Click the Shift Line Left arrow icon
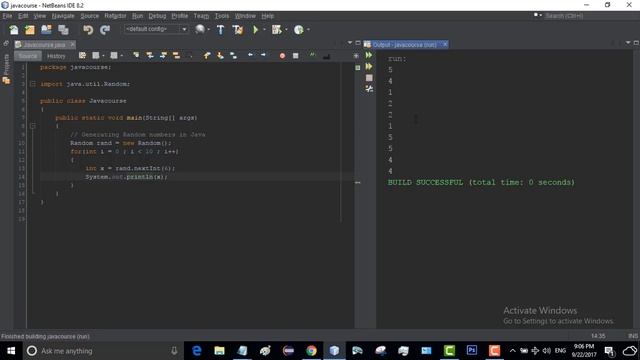The width and height of the screenshot is (640, 360). pos(250,55)
